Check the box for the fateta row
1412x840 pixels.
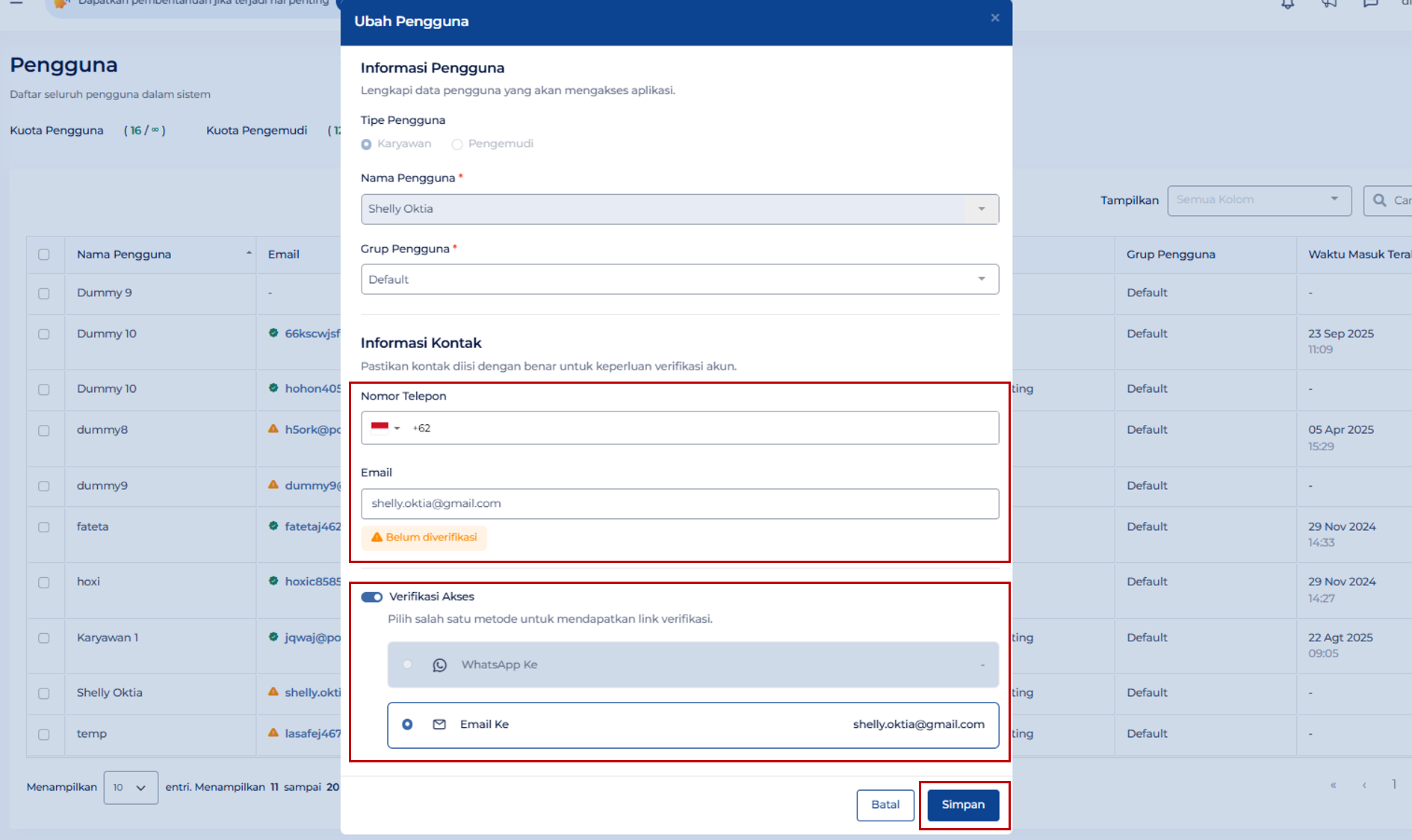44,527
